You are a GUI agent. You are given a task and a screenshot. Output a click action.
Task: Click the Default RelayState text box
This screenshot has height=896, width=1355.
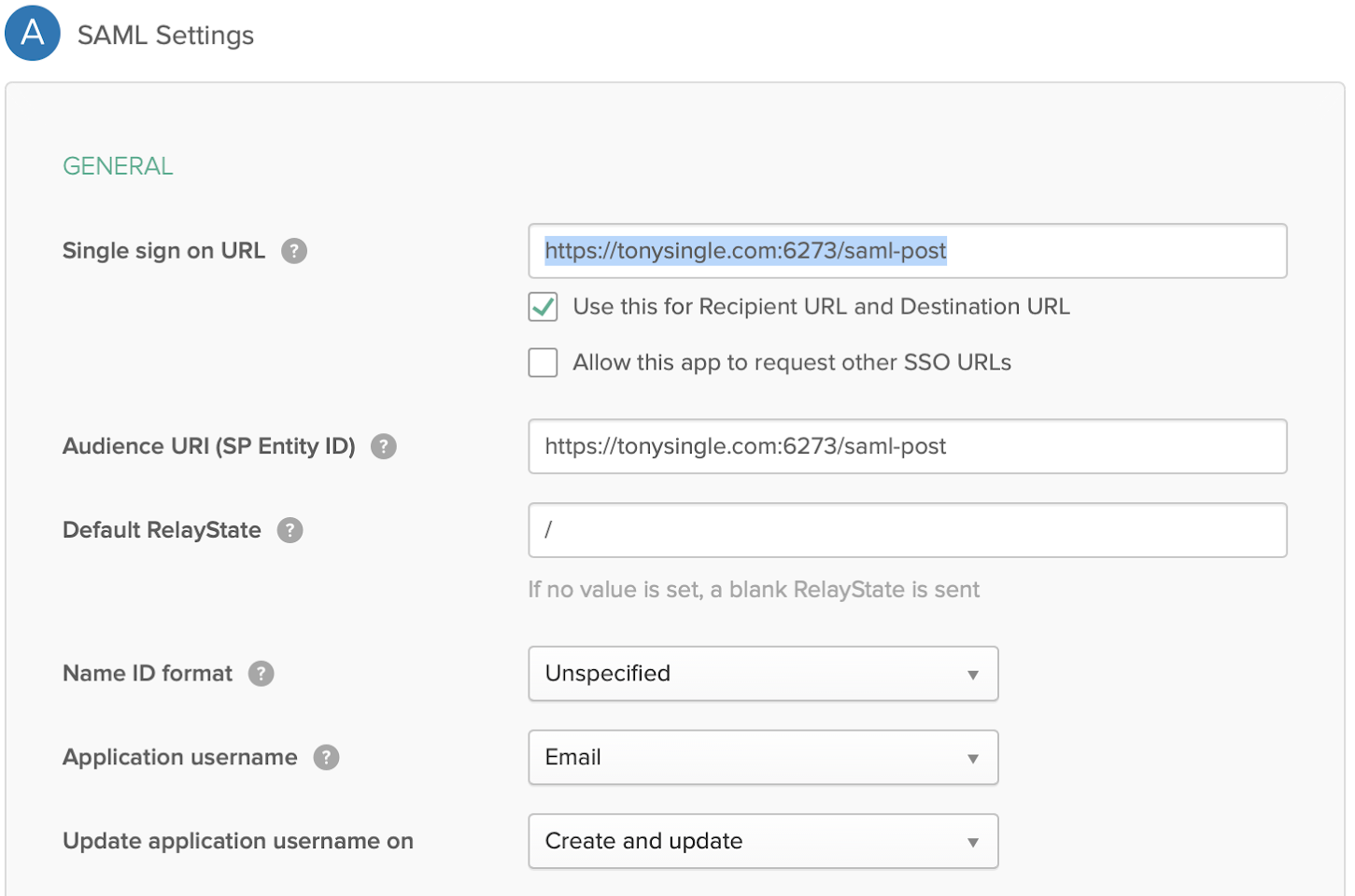(907, 530)
